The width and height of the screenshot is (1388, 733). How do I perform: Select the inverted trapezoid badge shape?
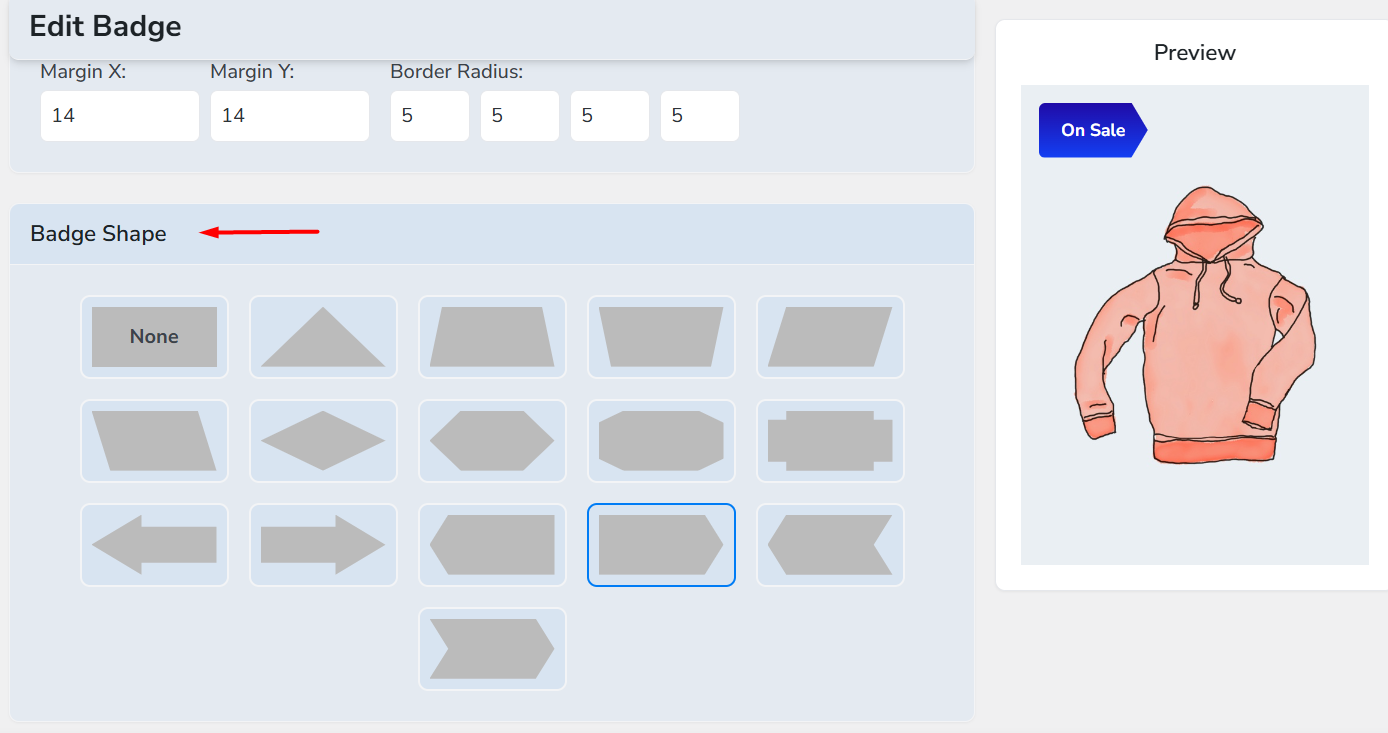point(661,337)
